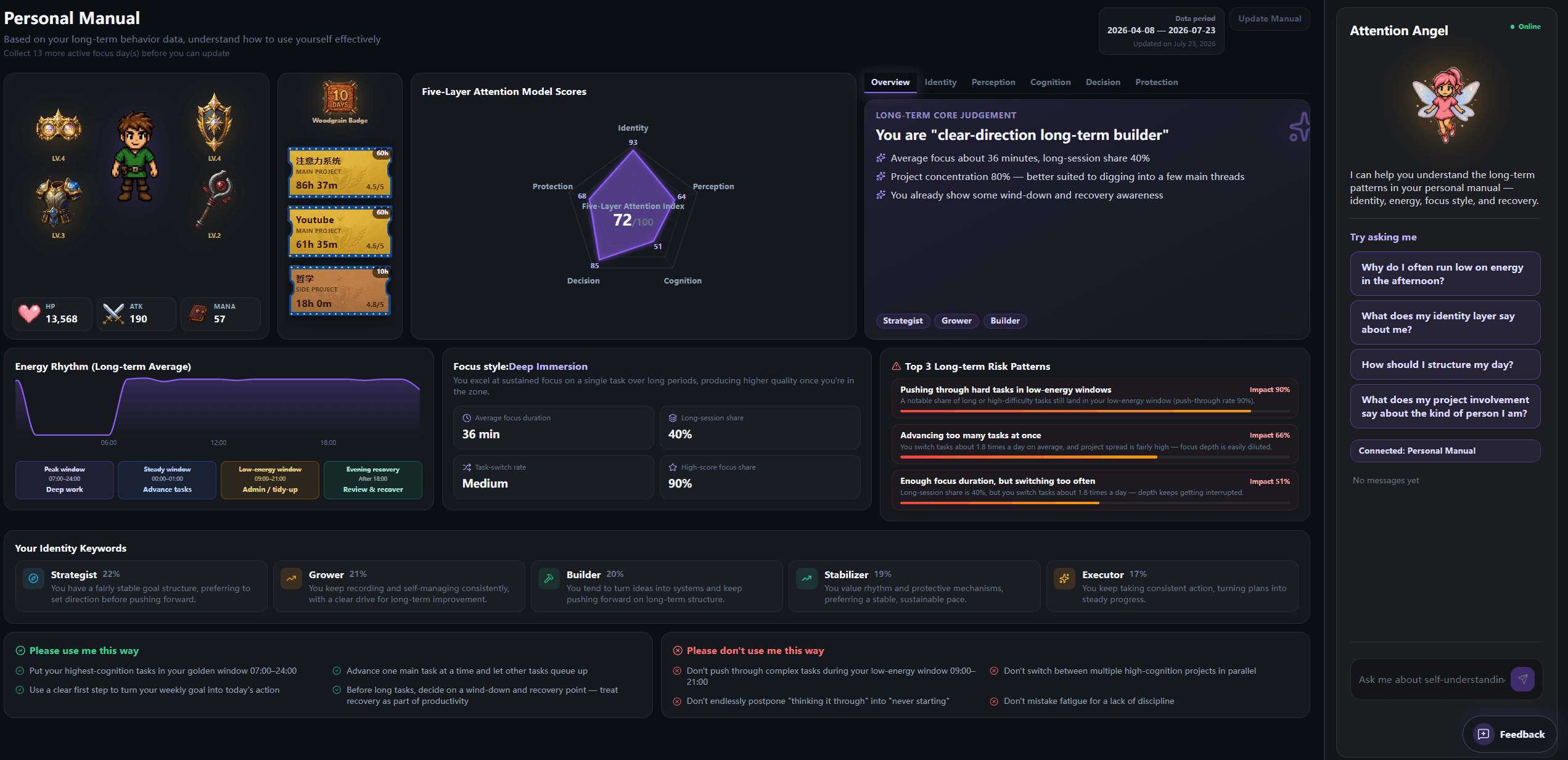1568x760 pixels.
Task: Click the shuffle icon beside Task-switch rate
Action: (467, 467)
